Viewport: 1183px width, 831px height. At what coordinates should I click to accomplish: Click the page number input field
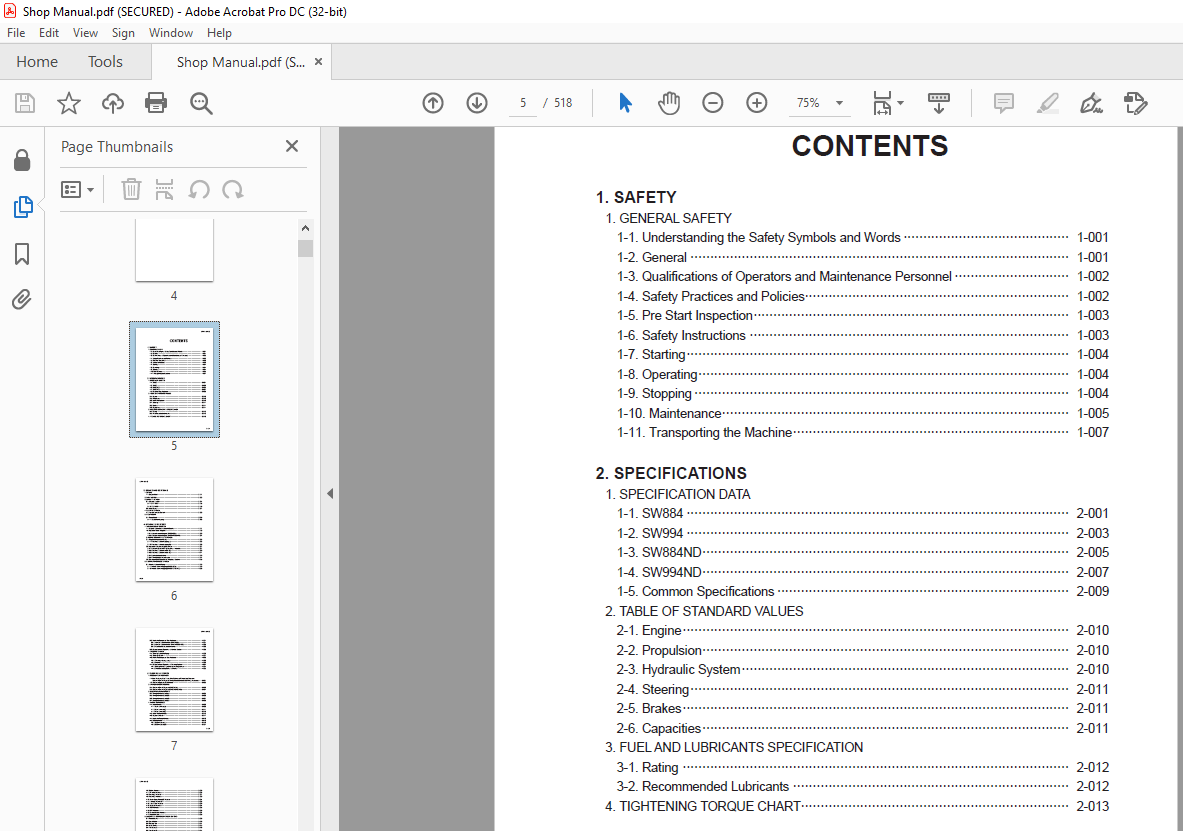point(523,103)
